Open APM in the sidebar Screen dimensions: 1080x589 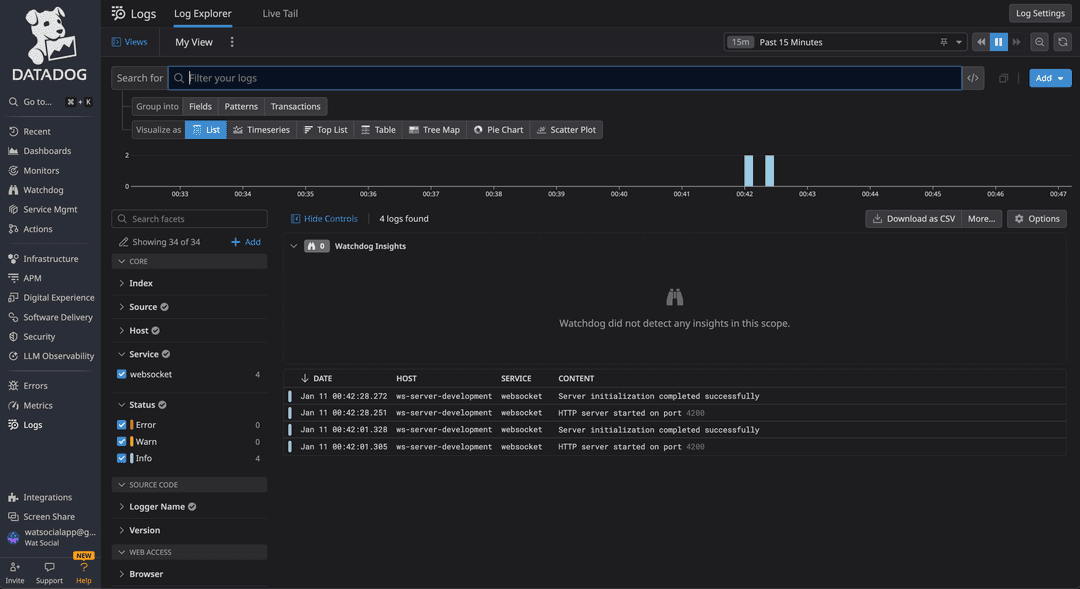pyautogui.click(x=25, y=278)
